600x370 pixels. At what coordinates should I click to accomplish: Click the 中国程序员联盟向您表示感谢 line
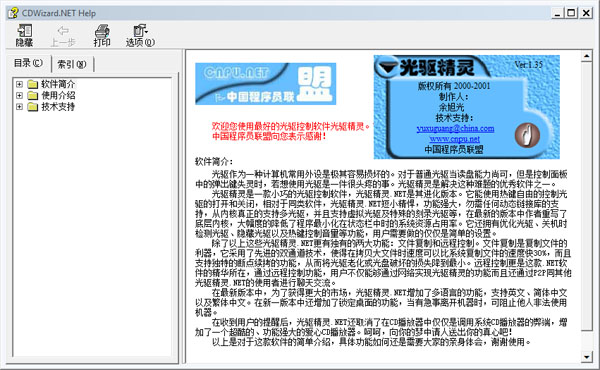point(269,136)
